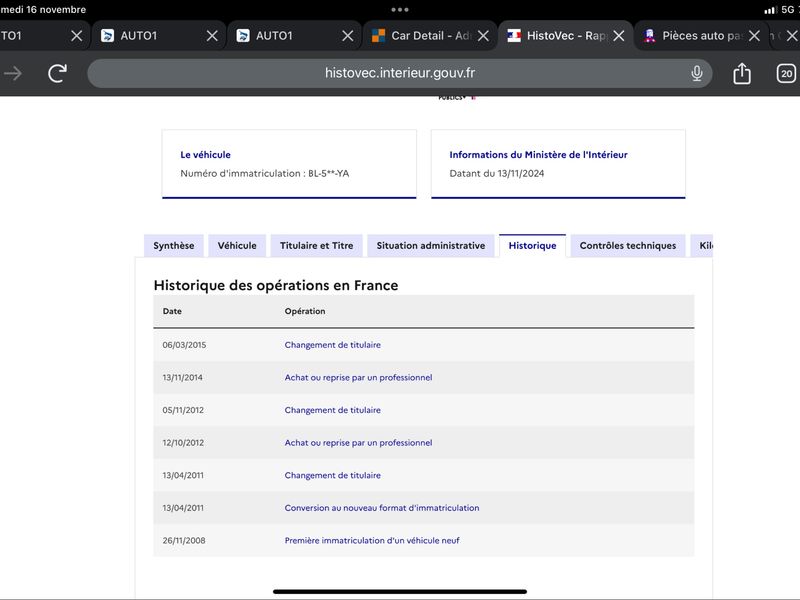
Task: Open the share sheet icon
Action: point(742,73)
